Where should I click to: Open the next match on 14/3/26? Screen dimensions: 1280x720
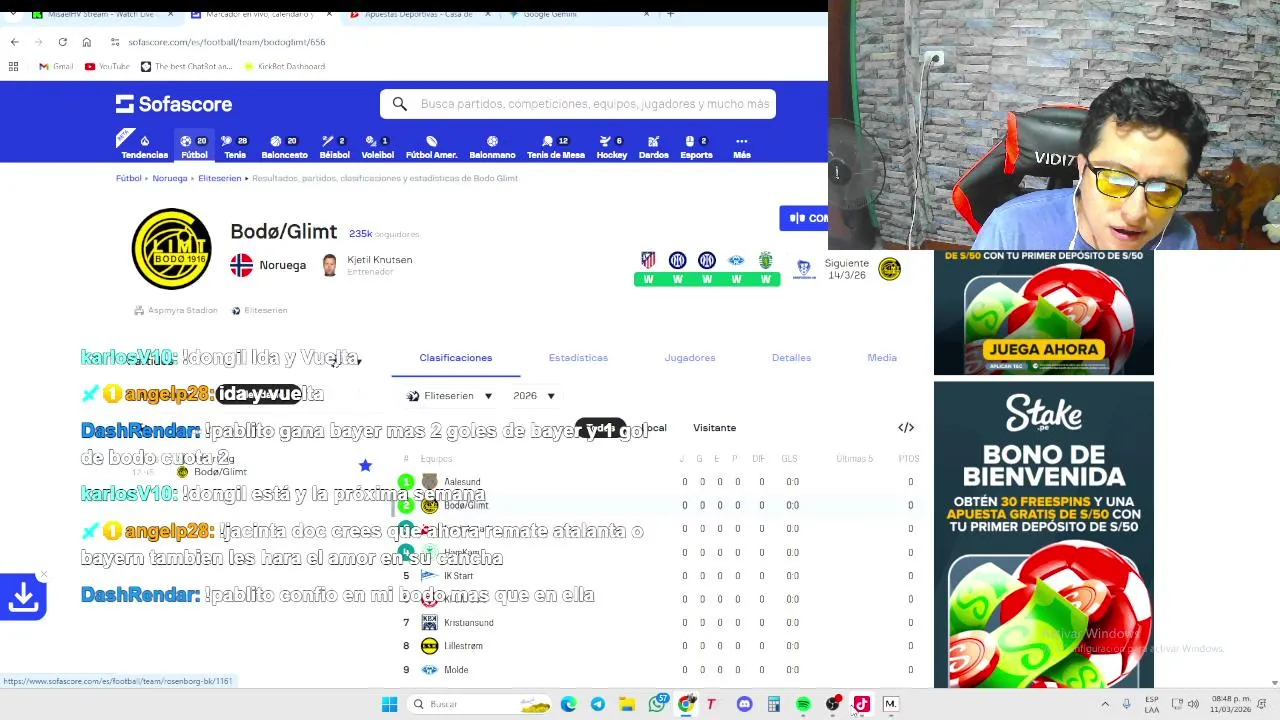point(847,269)
